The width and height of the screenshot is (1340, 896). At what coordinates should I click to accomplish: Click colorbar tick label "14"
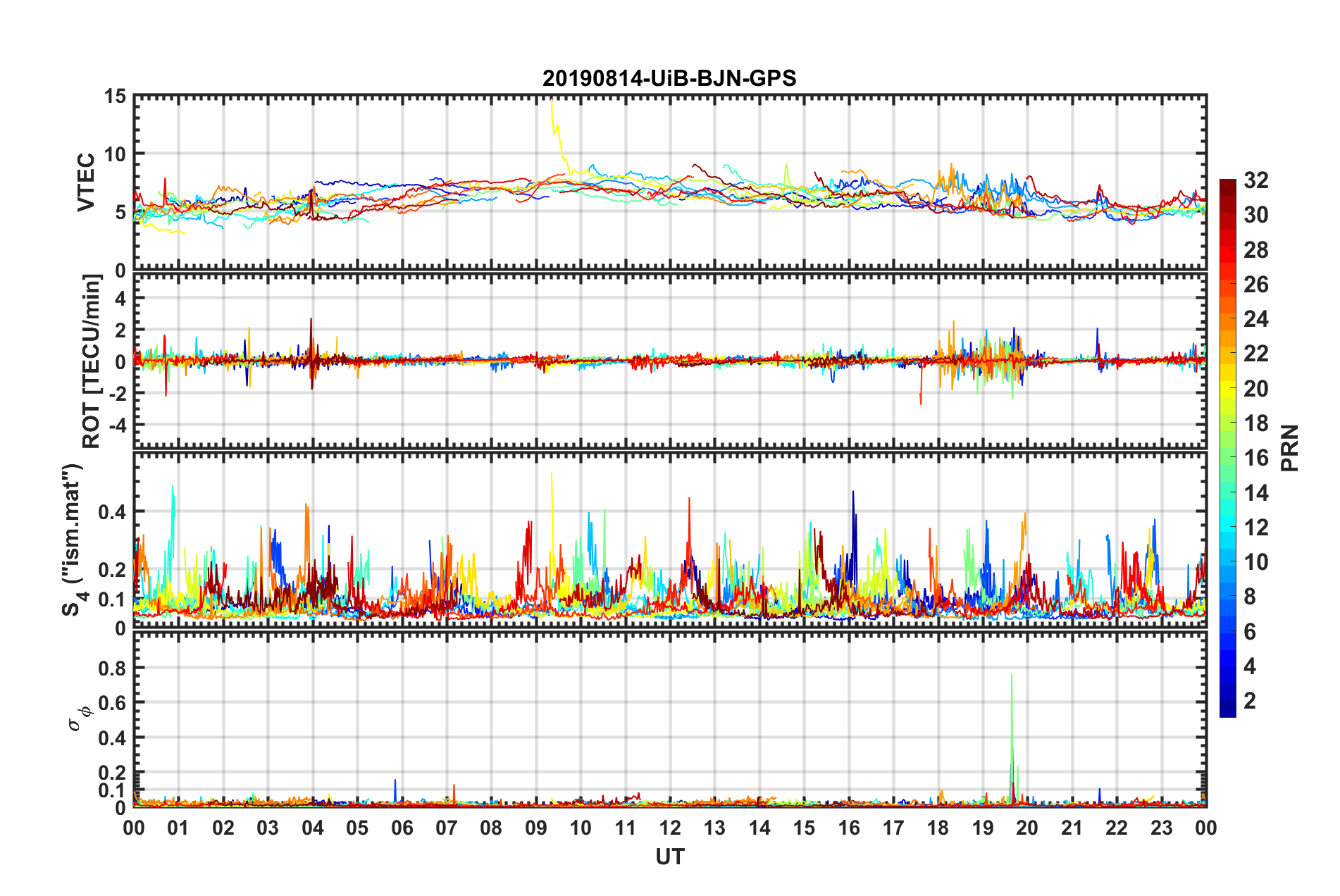click(x=1256, y=493)
